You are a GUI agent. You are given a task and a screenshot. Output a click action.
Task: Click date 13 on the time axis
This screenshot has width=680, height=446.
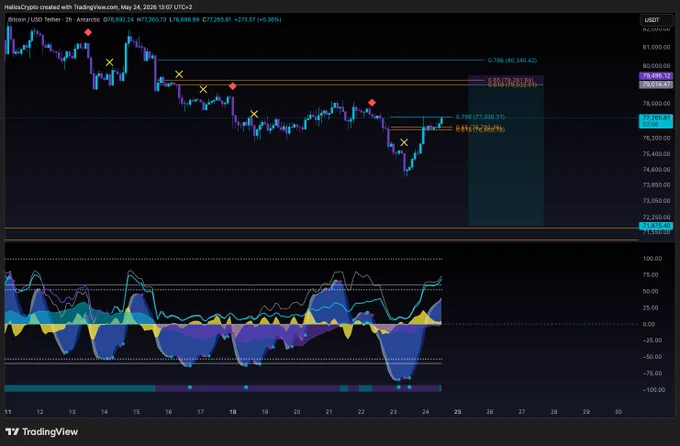(72, 412)
